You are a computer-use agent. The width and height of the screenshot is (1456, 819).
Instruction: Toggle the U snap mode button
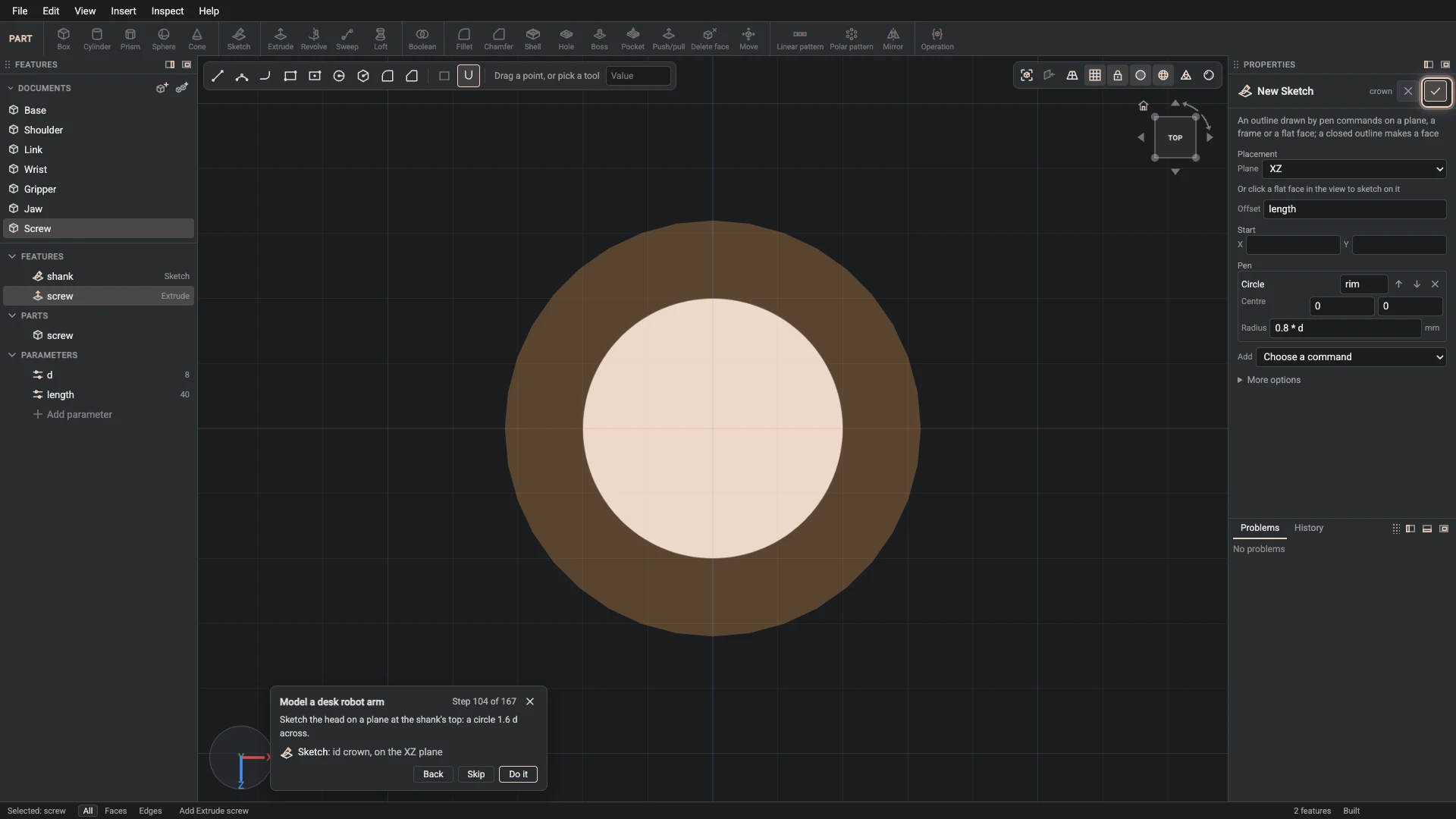pyautogui.click(x=469, y=76)
